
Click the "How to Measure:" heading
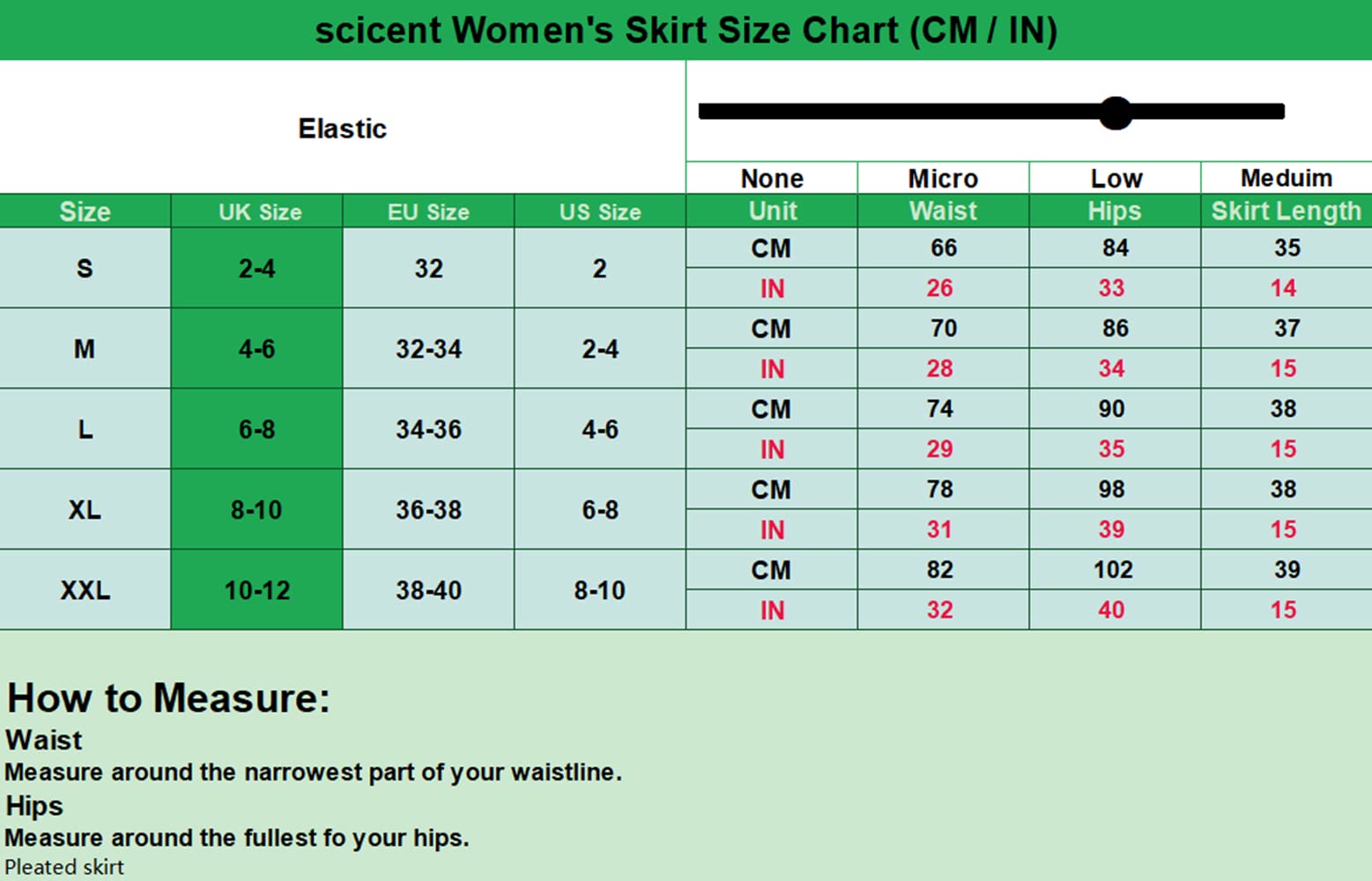coord(168,699)
